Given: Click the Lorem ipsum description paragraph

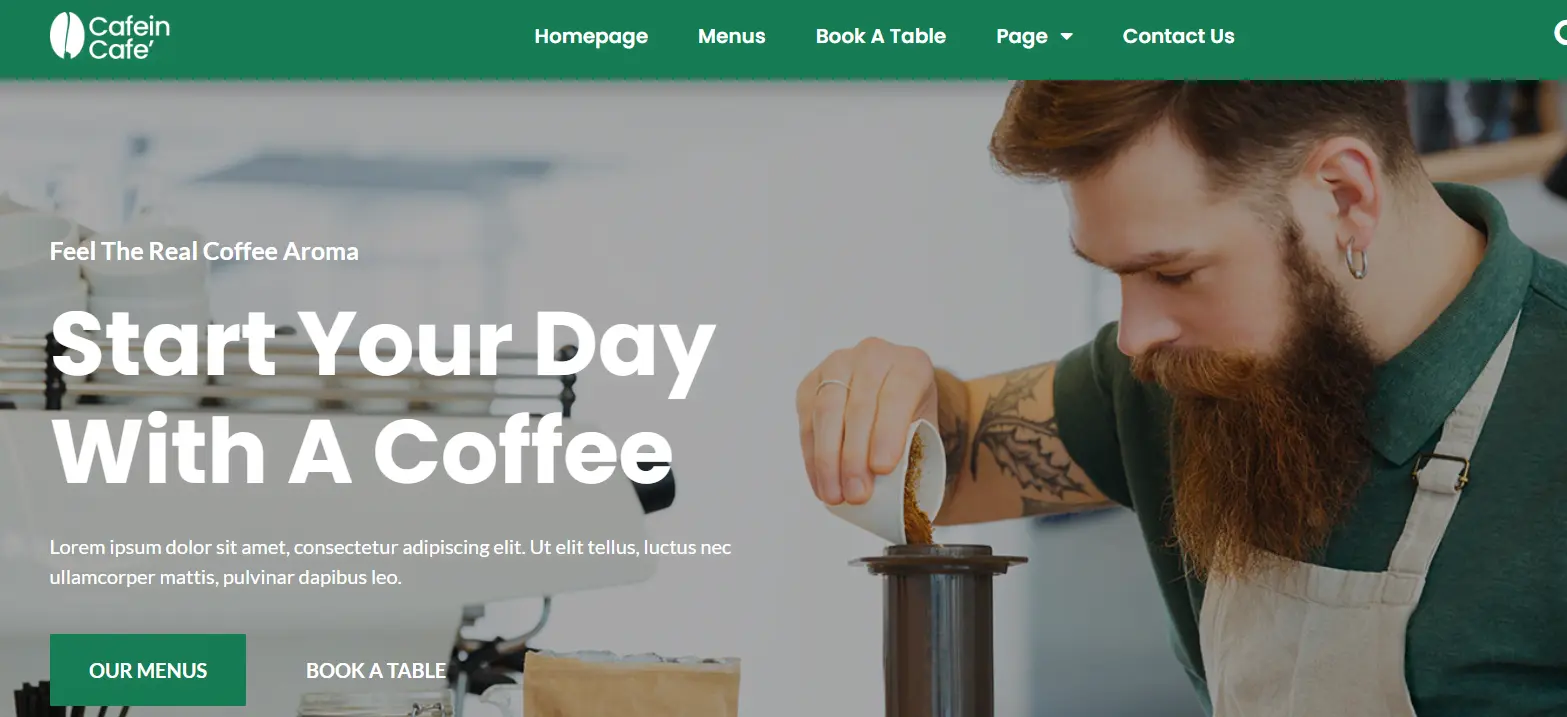Looking at the screenshot, I should click(391, 562).
